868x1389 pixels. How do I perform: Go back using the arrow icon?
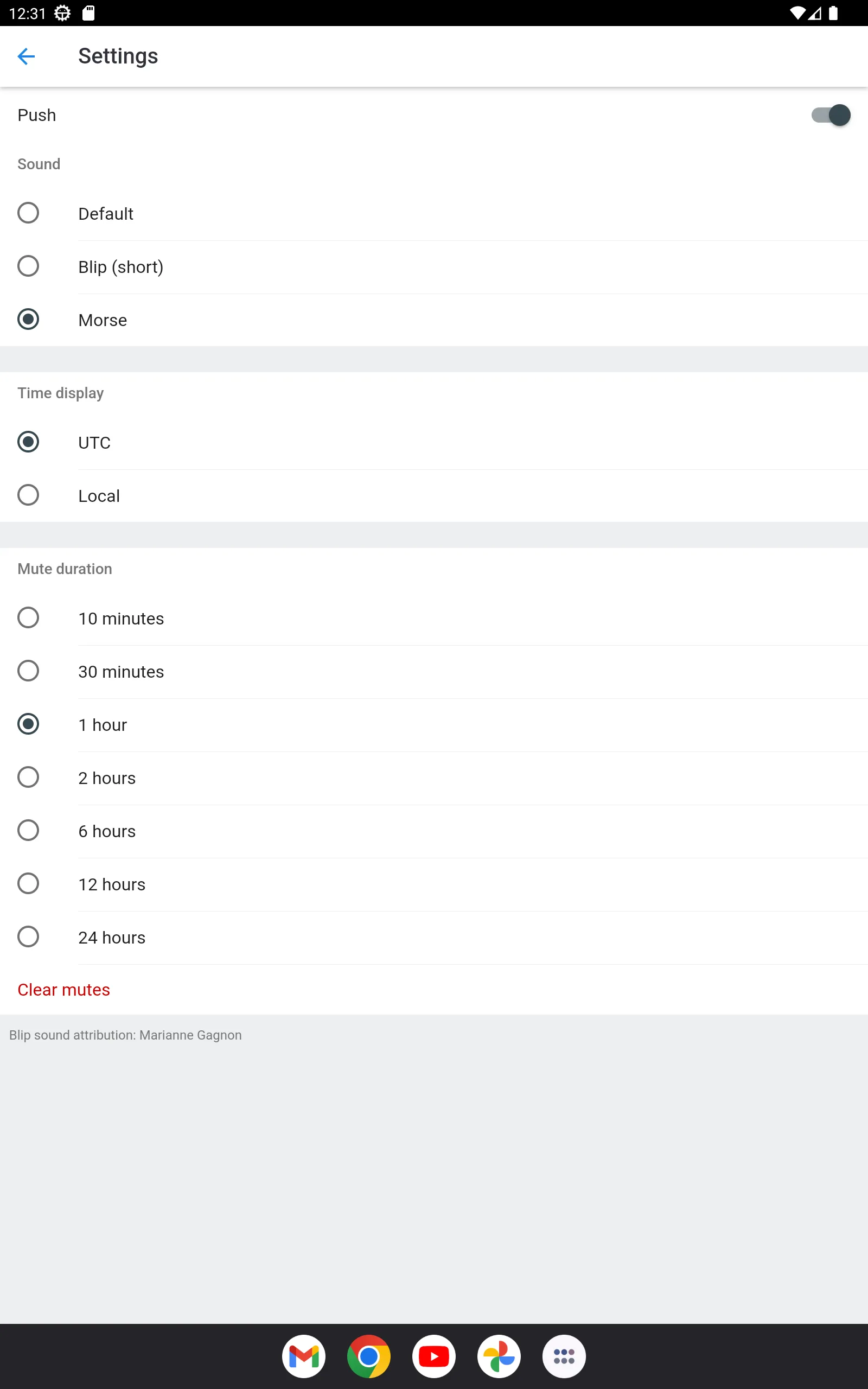[x=27, y=56]
